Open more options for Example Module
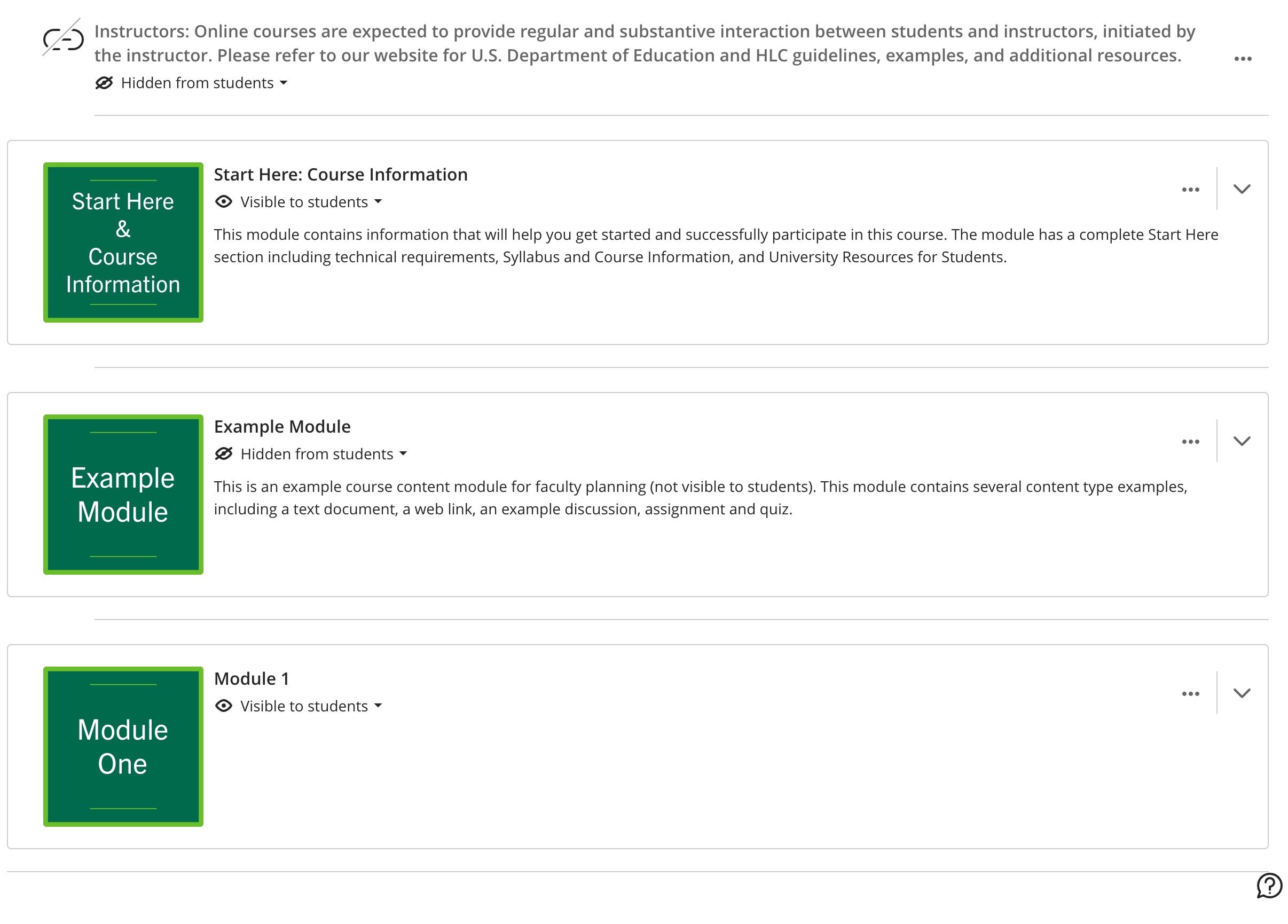Screen dimensions: 1288x924 click(x=1190, y=442)
